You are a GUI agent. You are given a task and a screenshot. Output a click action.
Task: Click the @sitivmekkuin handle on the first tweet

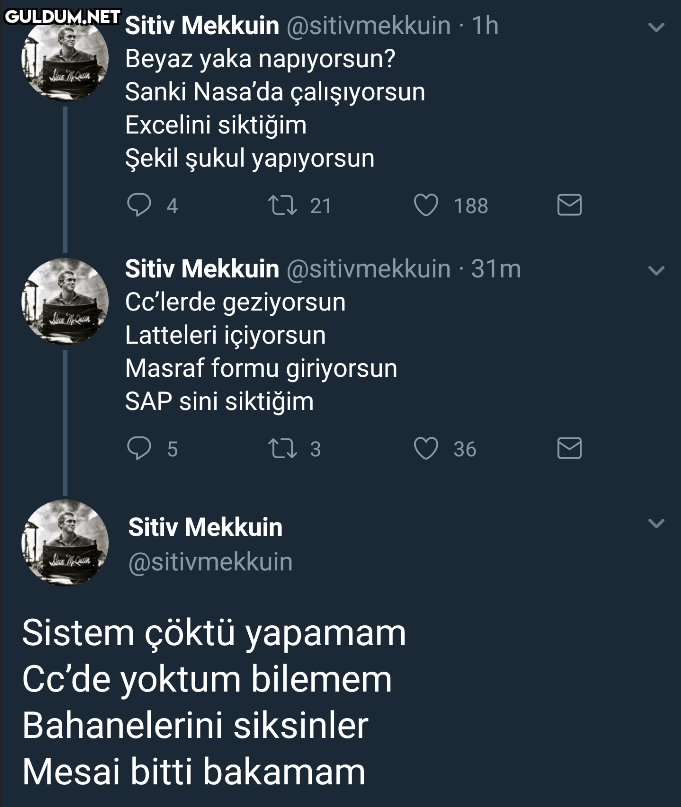click(x=370, y=26)
